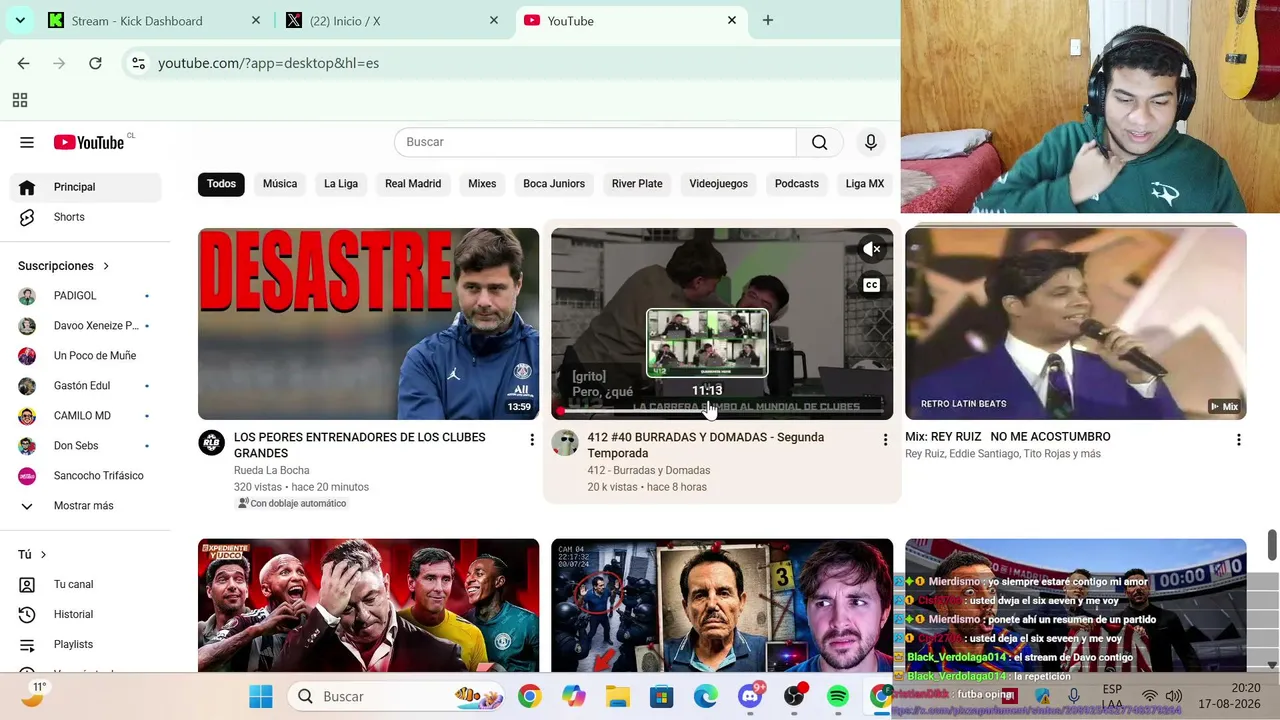The image size is (1280, 720).
Task: Open the Rueda La Bocha channel avatar
Action: (x=211, y=443)
